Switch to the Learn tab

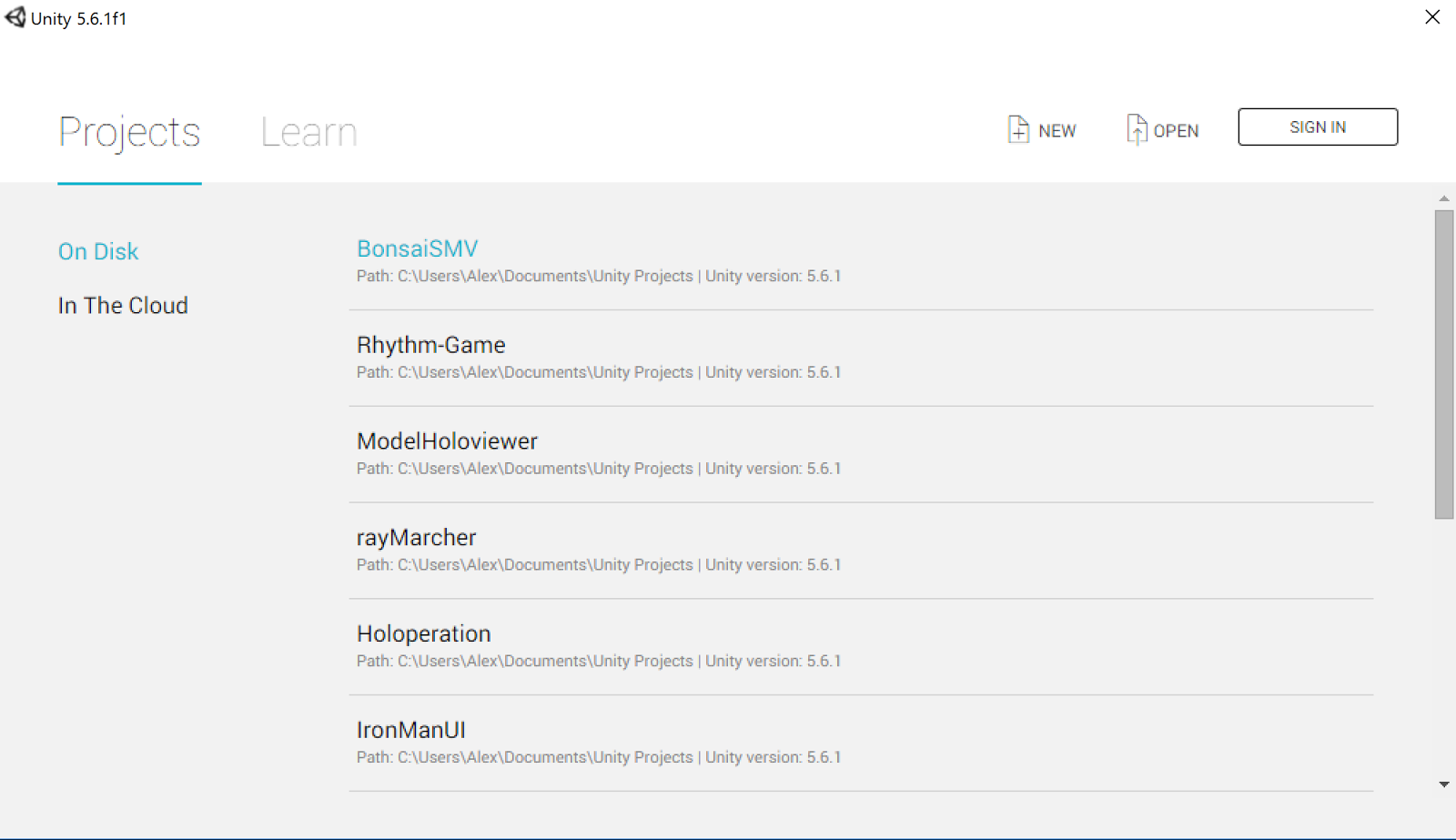click(x=308, y=133)
